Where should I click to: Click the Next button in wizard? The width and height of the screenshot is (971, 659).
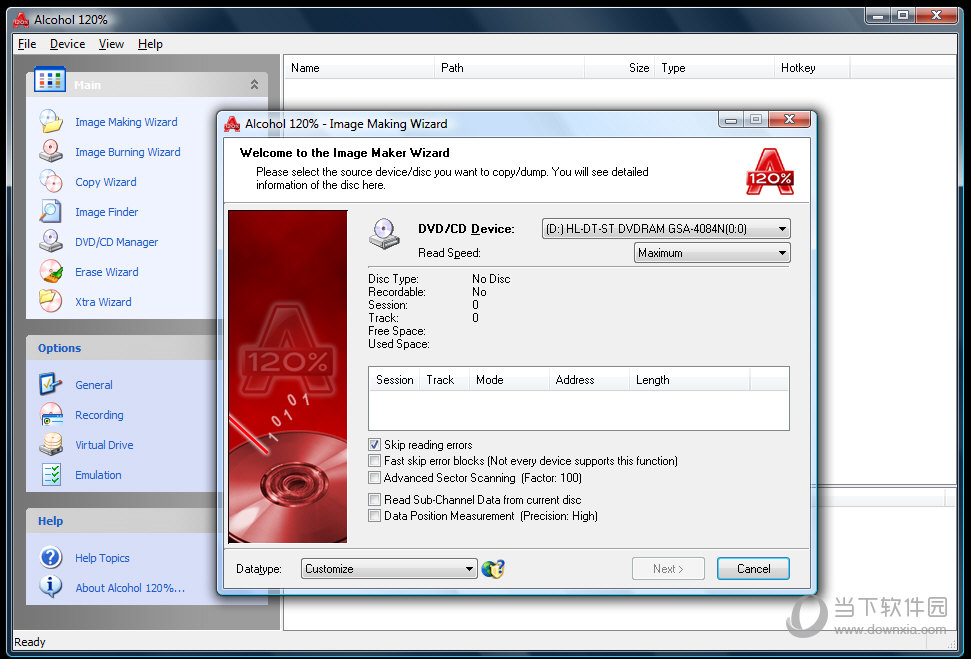coord(668,569)
